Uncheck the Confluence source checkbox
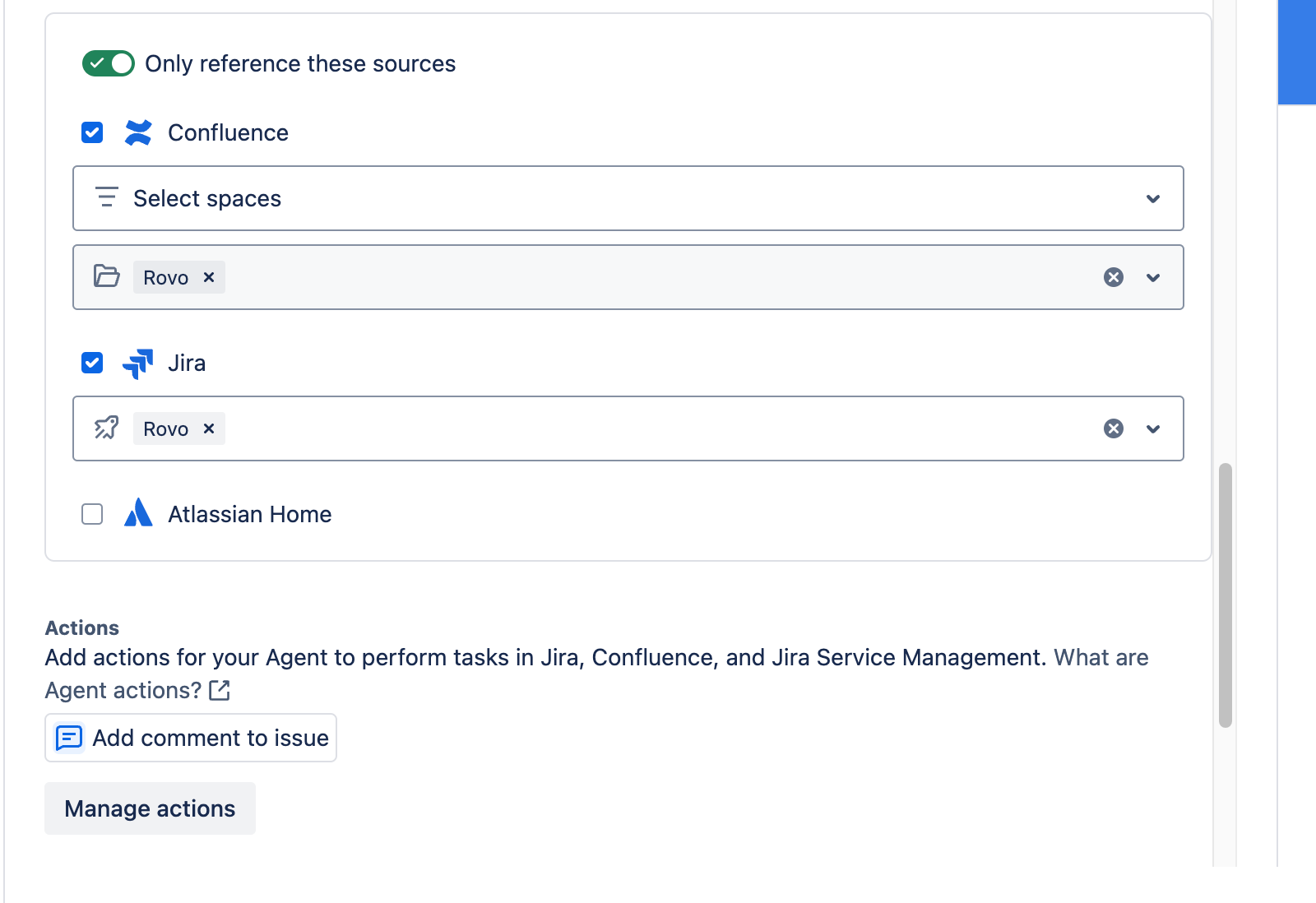Image resolution: width=1316 pixels, height=903 pixels. 92,132
